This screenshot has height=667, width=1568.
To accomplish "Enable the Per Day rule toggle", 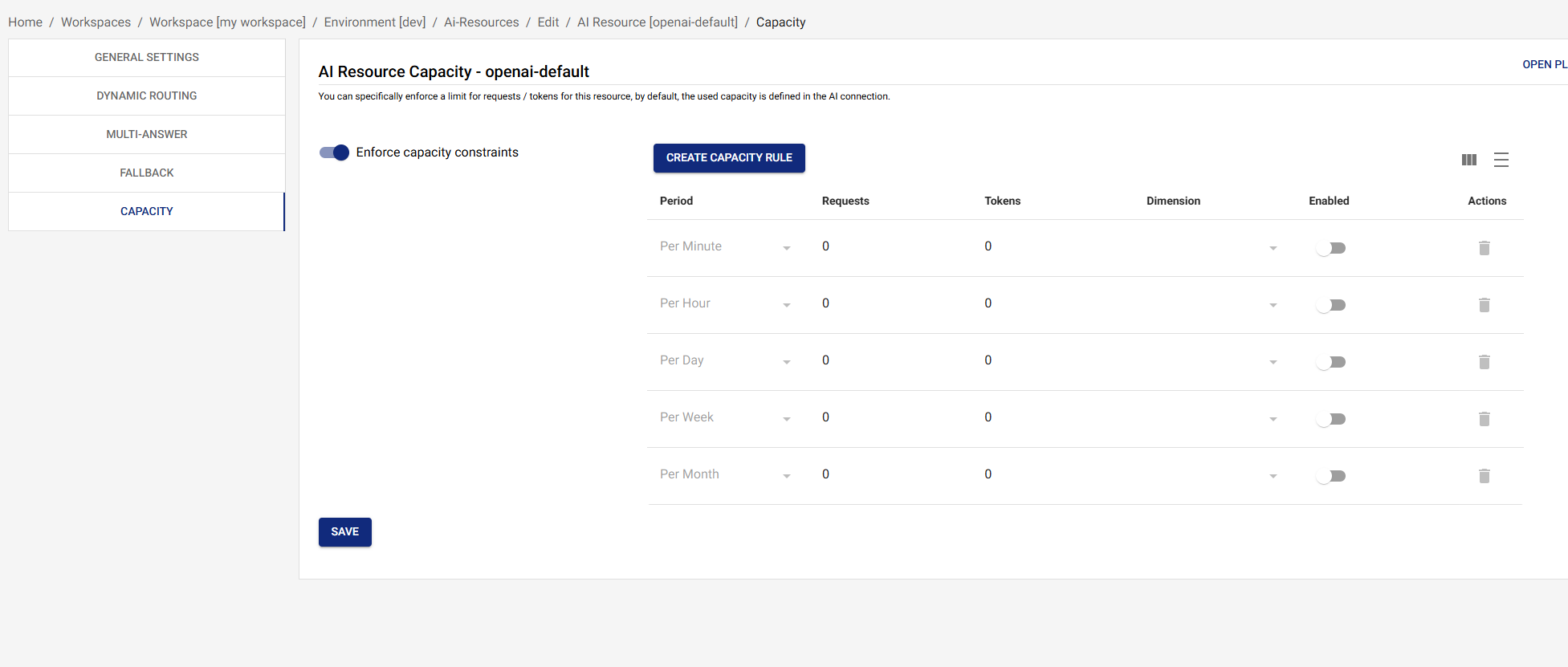I will pyautogui.click(x=1331, y=362).
